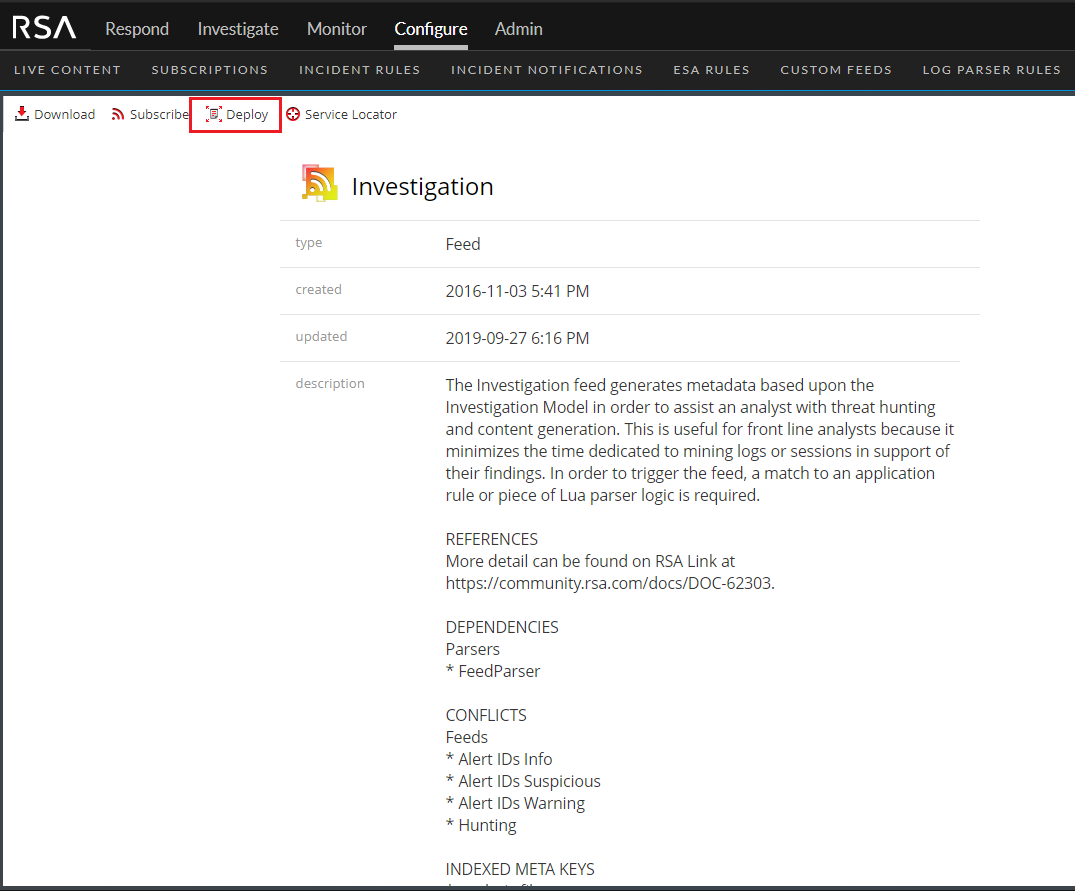
Task: Click the Investigation feed icon
Action: tap(320, 184)
